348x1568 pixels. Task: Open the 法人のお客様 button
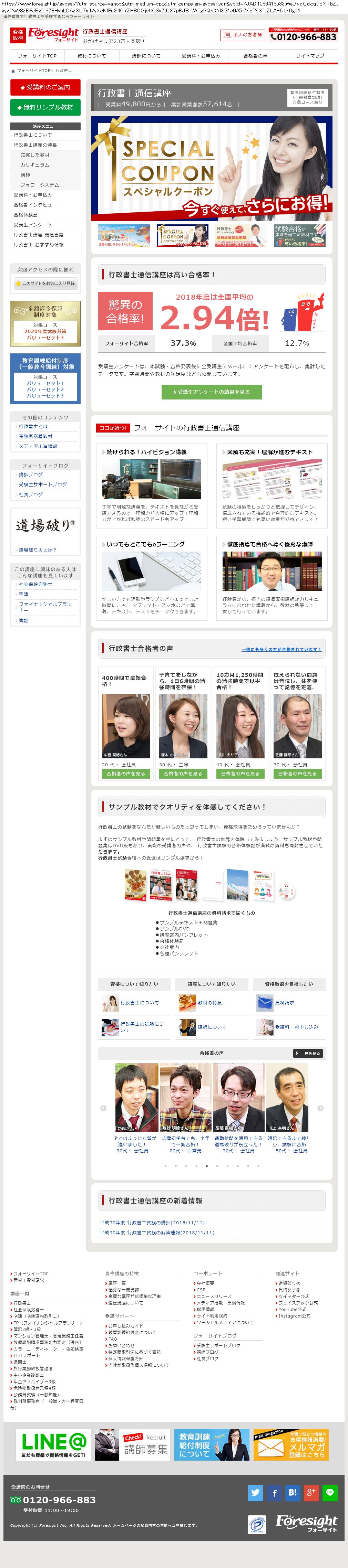coord(243,35)
